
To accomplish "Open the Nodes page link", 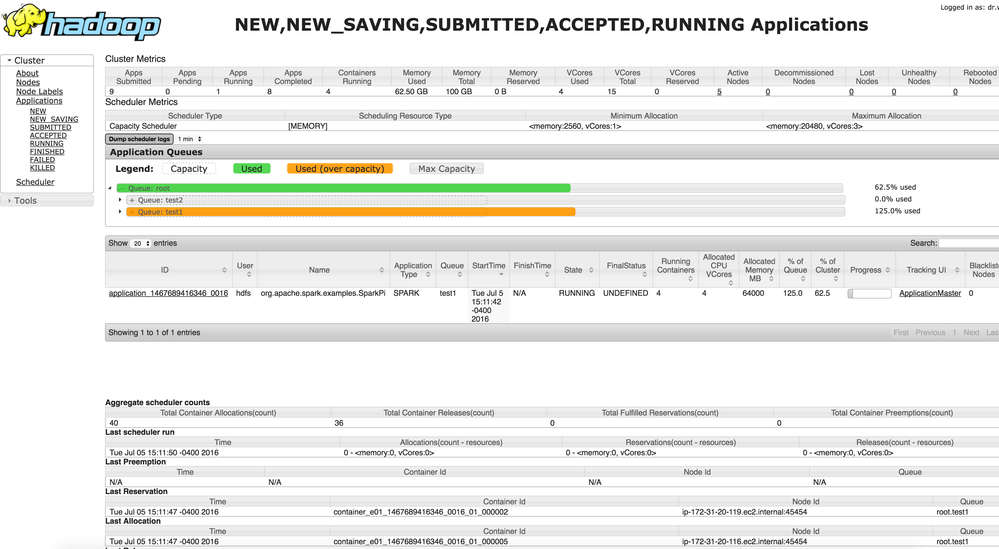I will [x=28, y=82].
